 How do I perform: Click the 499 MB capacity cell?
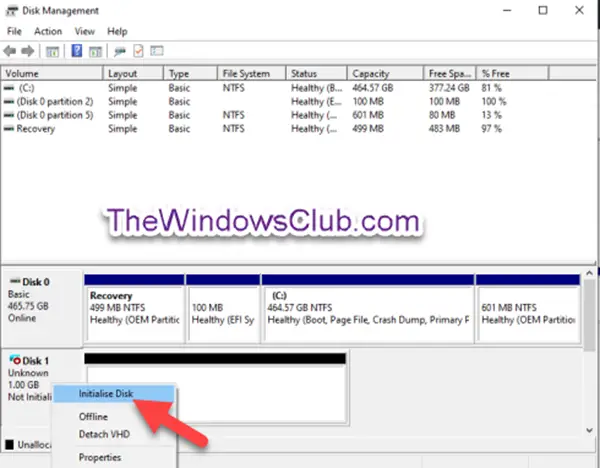click(x=368, y=129)
